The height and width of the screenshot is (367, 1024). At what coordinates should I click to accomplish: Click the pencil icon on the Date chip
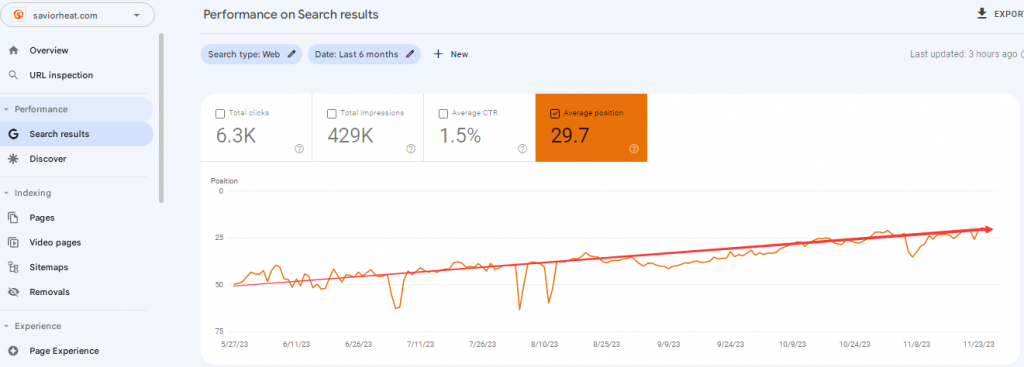pyautogui.click(x=410, y=54)
